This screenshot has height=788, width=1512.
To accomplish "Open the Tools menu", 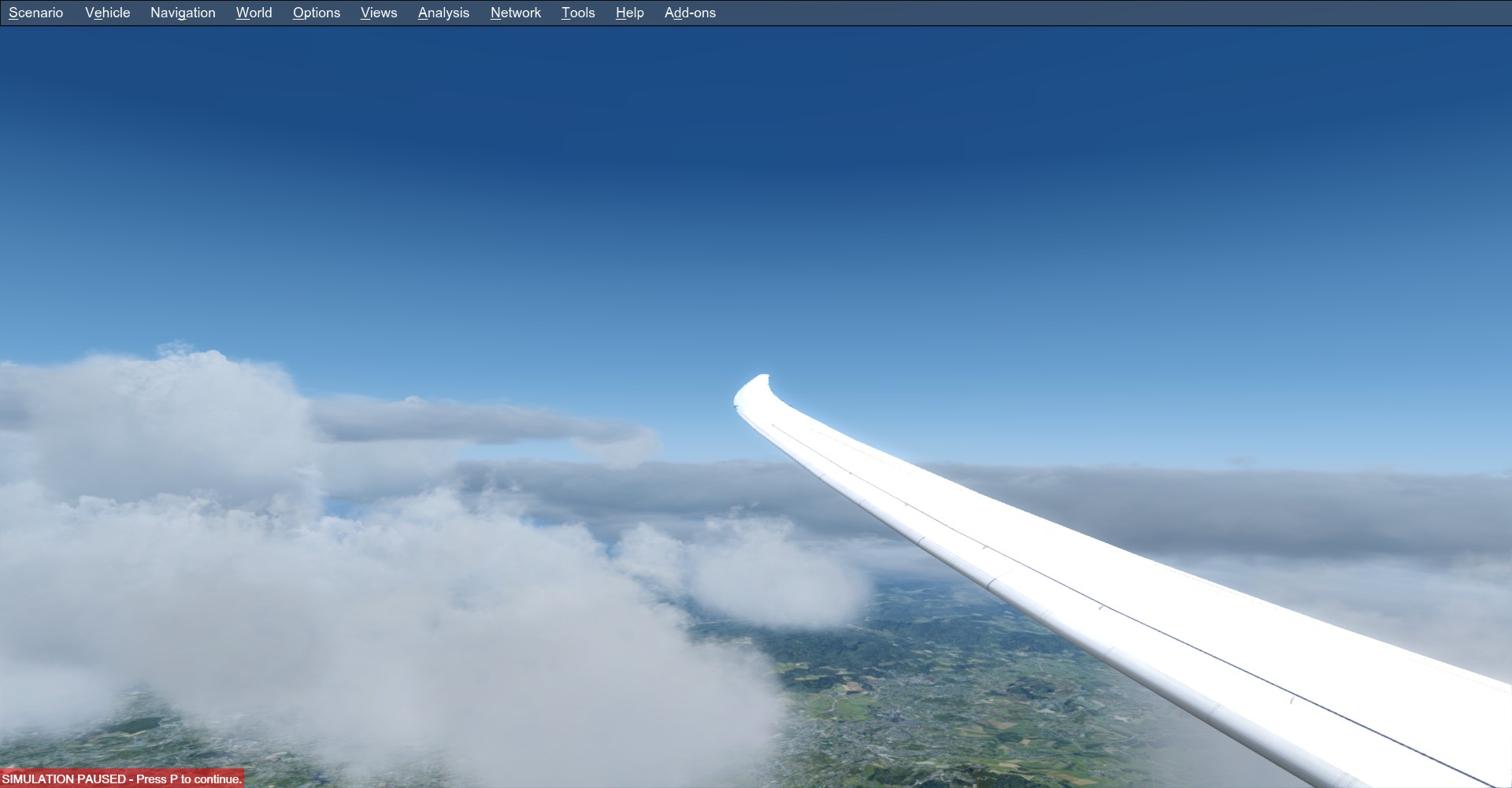I will (x=577, y=13).
